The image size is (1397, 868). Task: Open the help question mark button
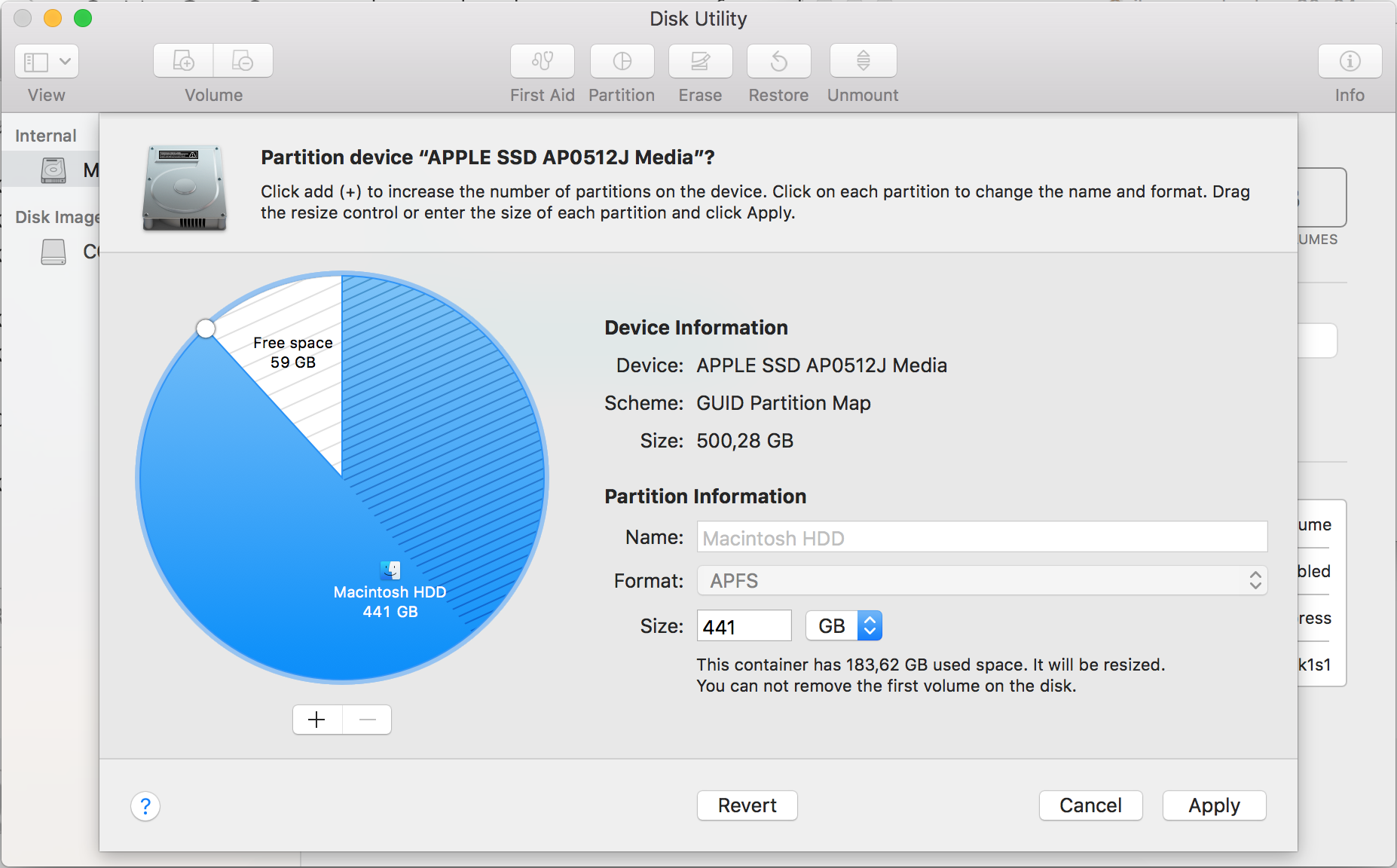click(x=145, y=806)
